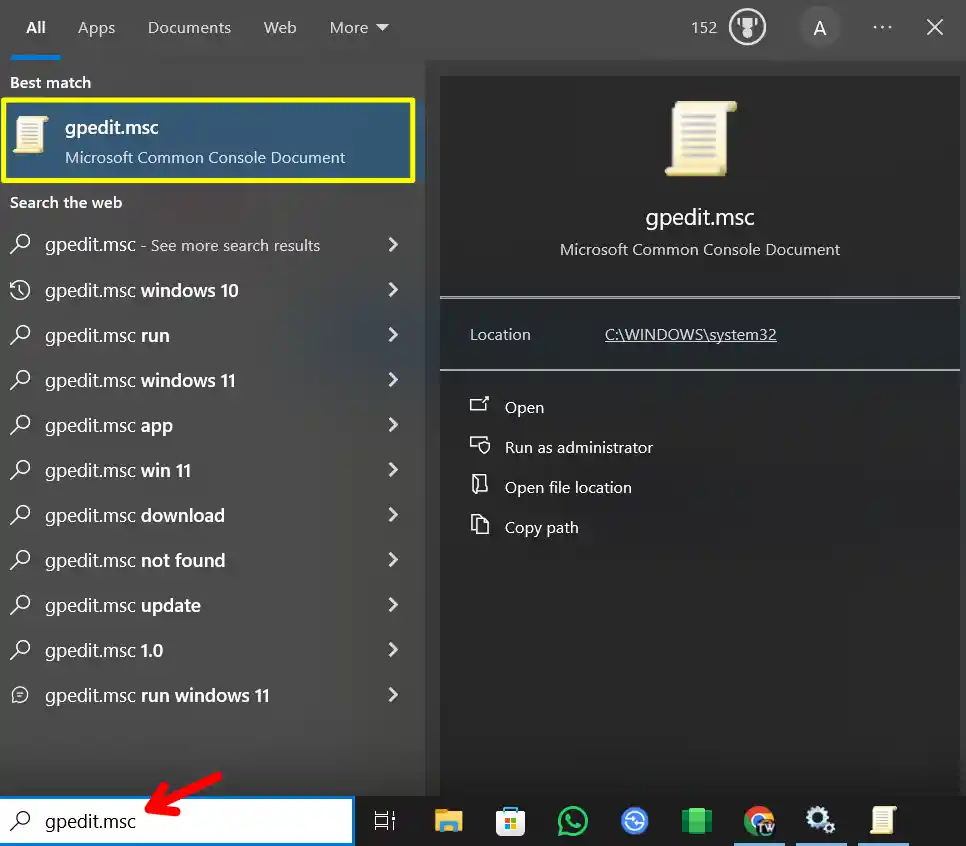Click 'Run as administrator' for gpedit.msc
This screenshot has width=966, height=846.
[577, 447]
